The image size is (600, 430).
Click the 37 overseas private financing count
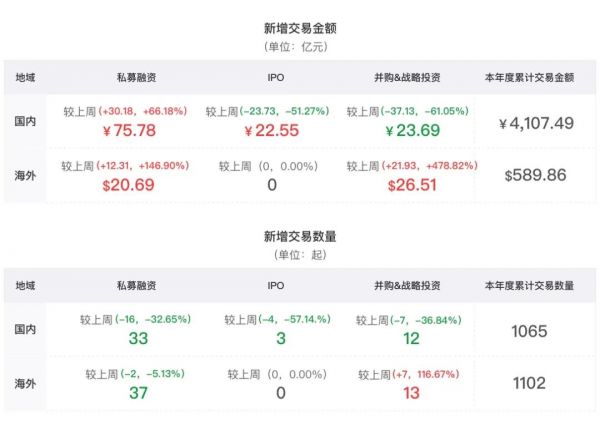click(x=138, y=393)
